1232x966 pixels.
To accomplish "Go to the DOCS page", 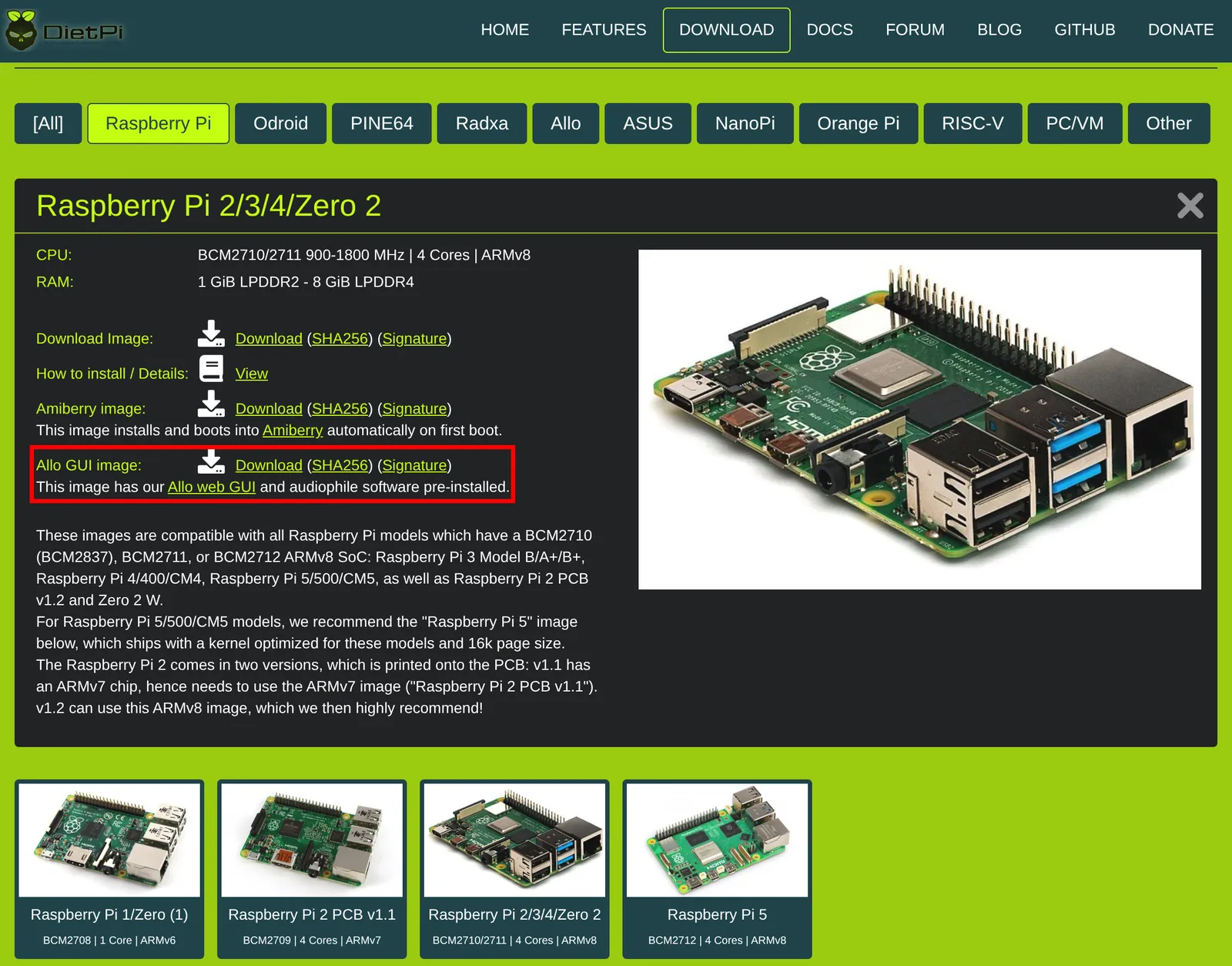I will [x=829, y=30].
